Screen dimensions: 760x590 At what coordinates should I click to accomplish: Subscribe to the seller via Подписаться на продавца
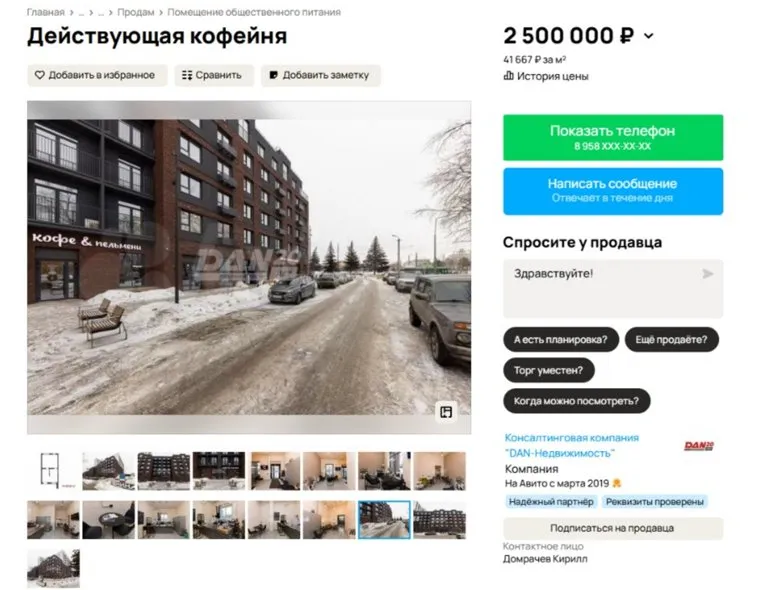click(613, 528)
